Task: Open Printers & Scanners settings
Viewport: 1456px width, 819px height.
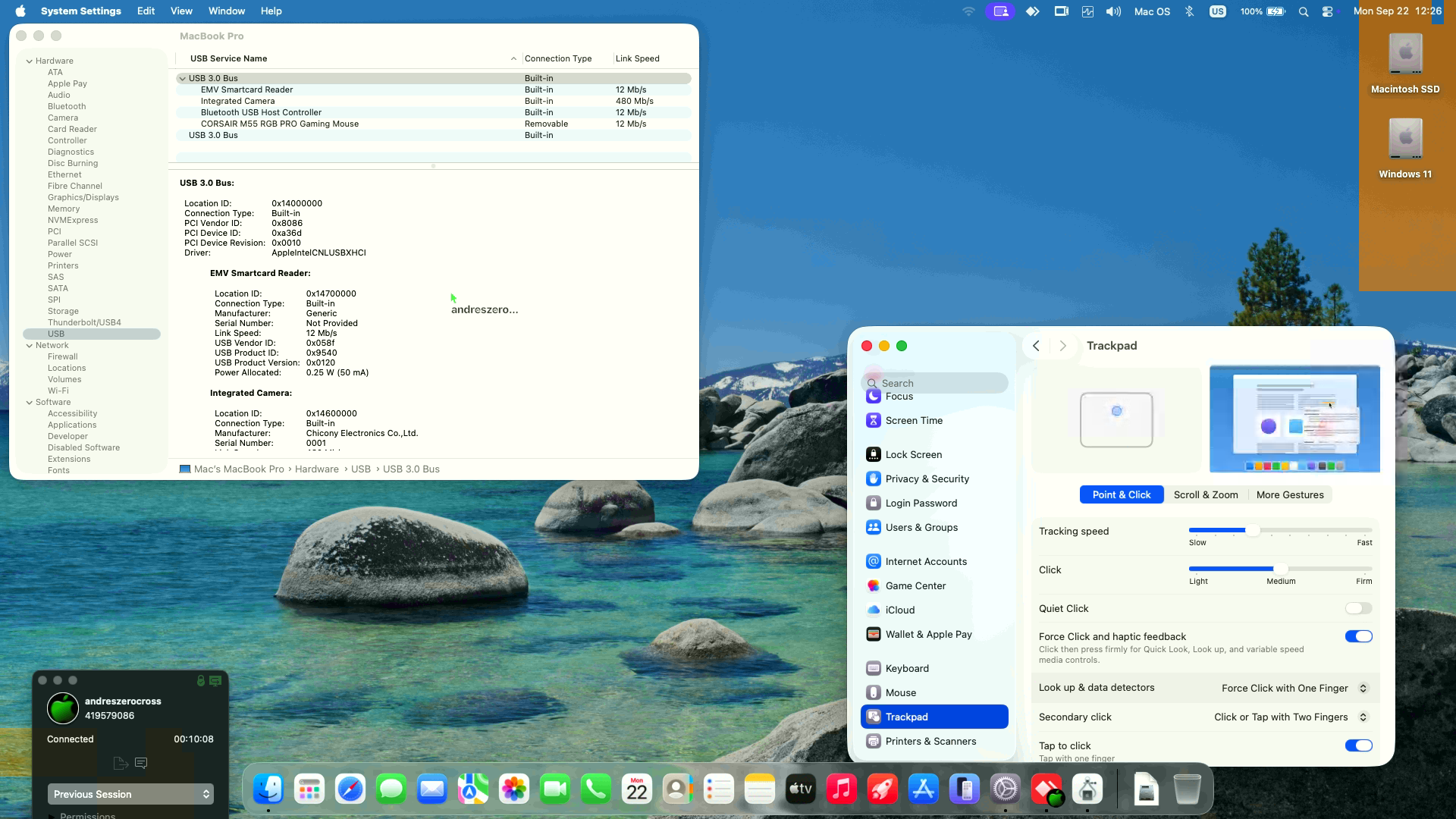Action: click(934, 741)
